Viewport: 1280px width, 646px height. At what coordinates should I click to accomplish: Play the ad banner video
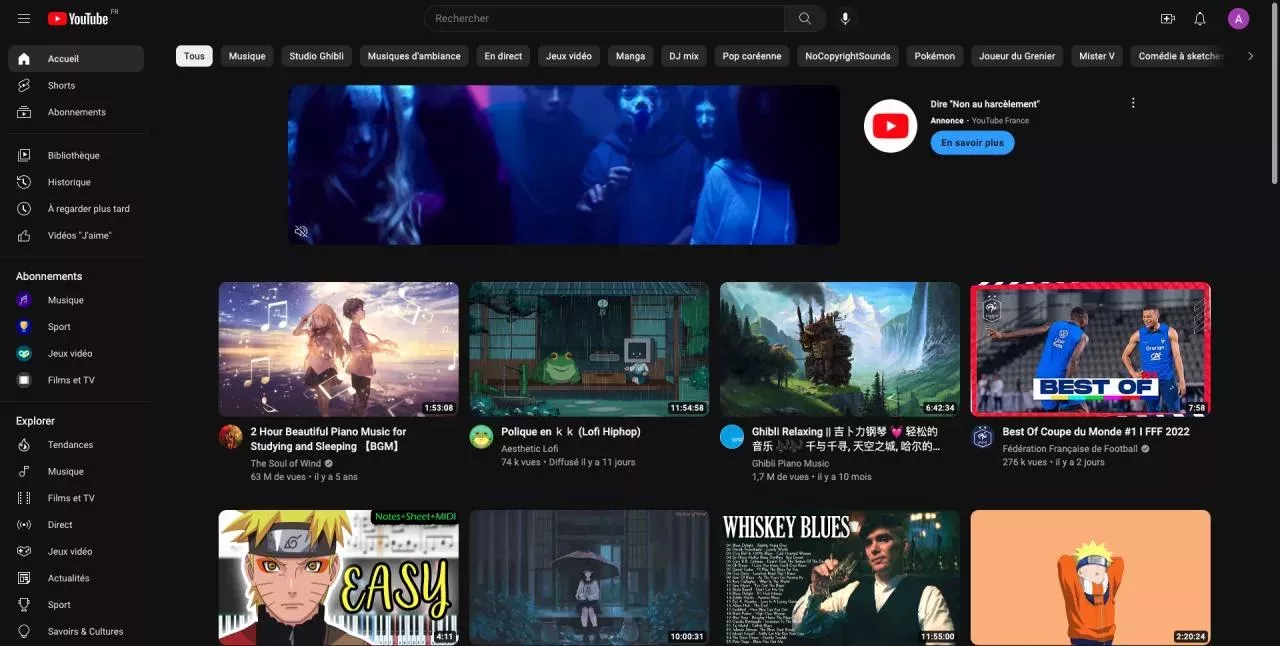point(564,165)
